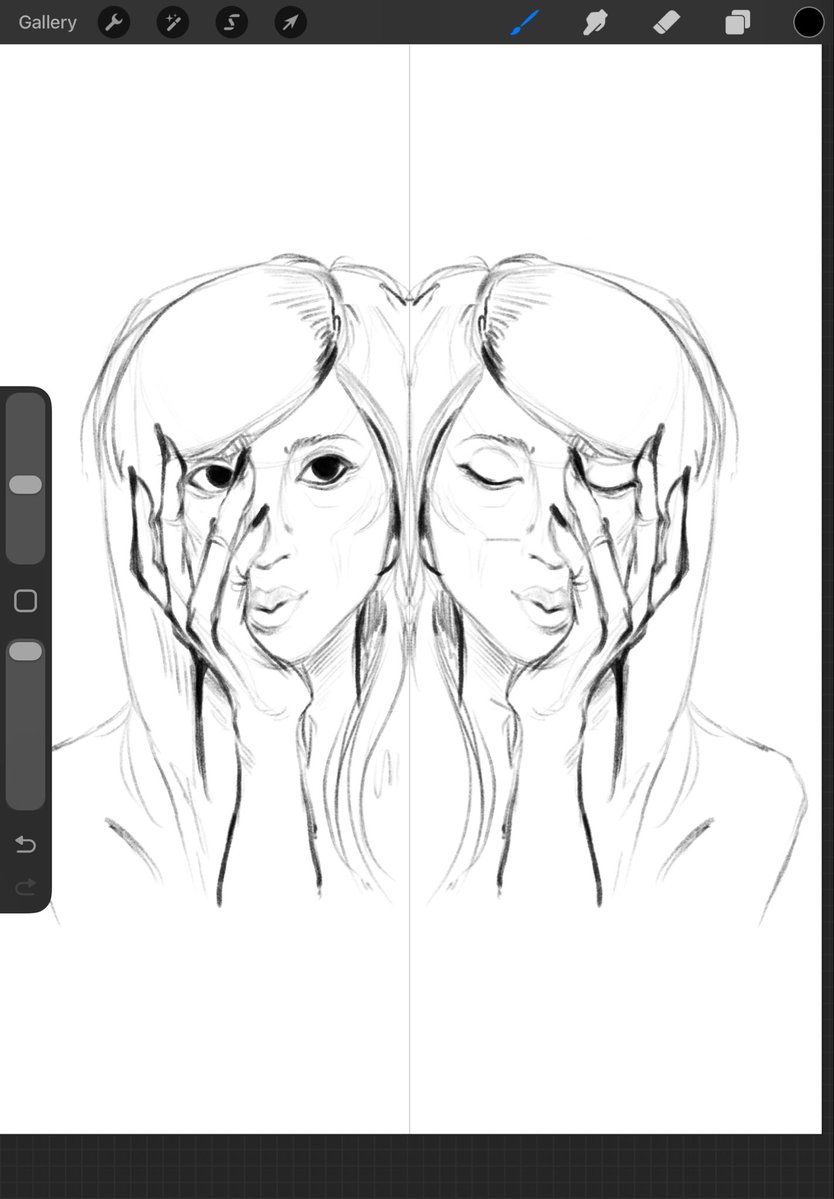Tap the vertical symmetry guide line
This screenshot has height=1199, width=834.
(410, 589)
